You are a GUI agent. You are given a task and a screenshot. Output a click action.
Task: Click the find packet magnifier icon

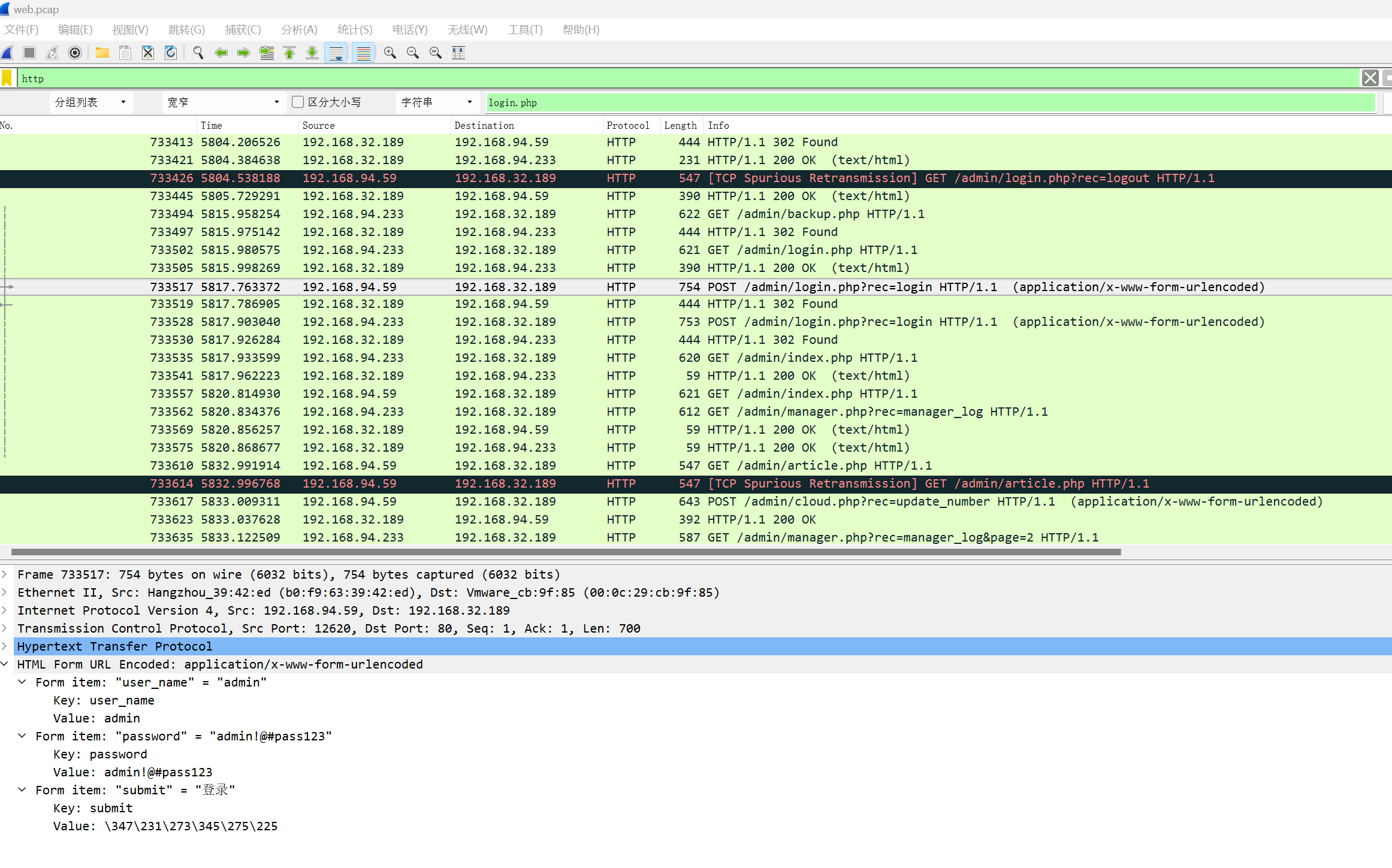tap(198, 53)
